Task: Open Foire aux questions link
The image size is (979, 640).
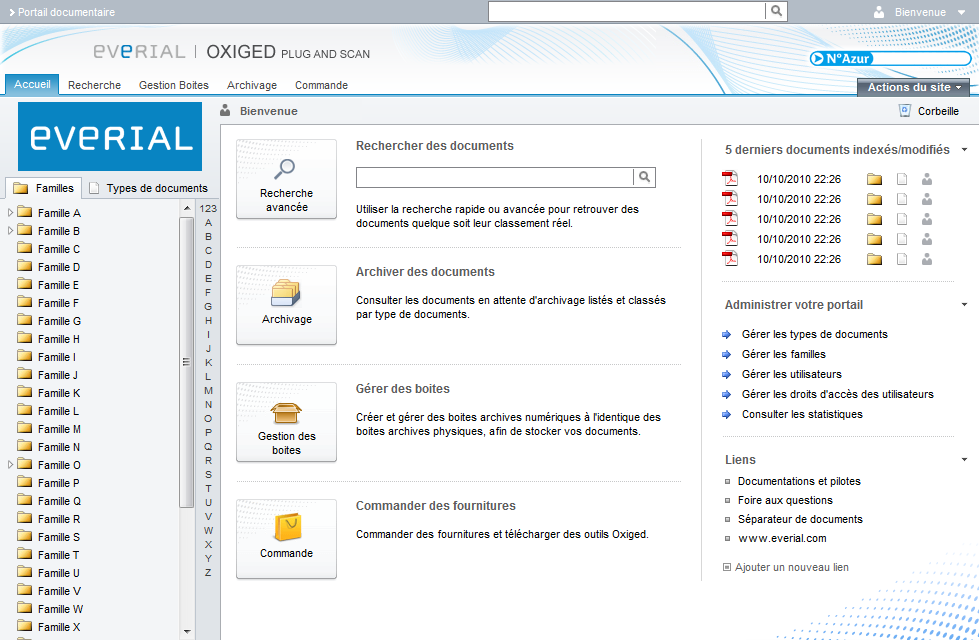Action: click(785, 500)
